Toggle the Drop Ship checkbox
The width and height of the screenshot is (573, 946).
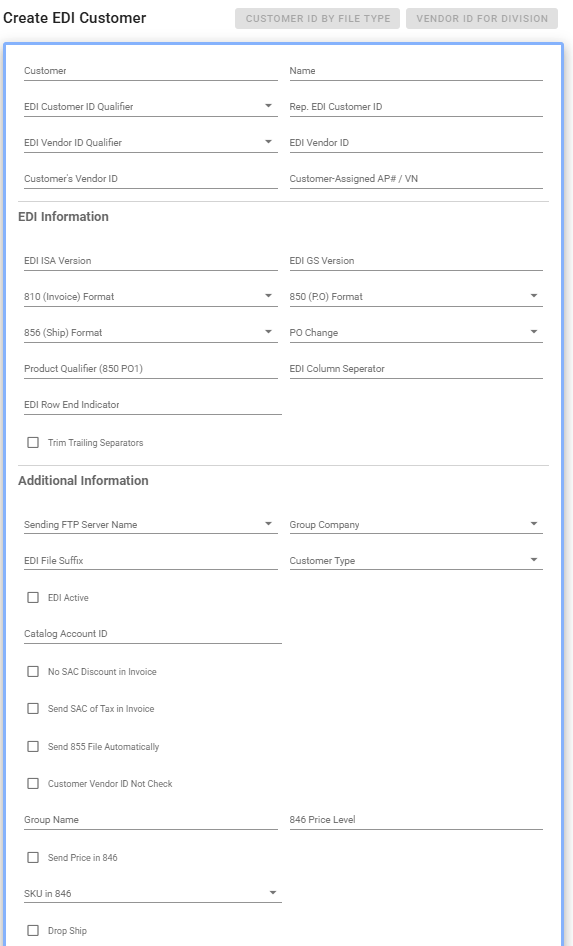point(33,931)
